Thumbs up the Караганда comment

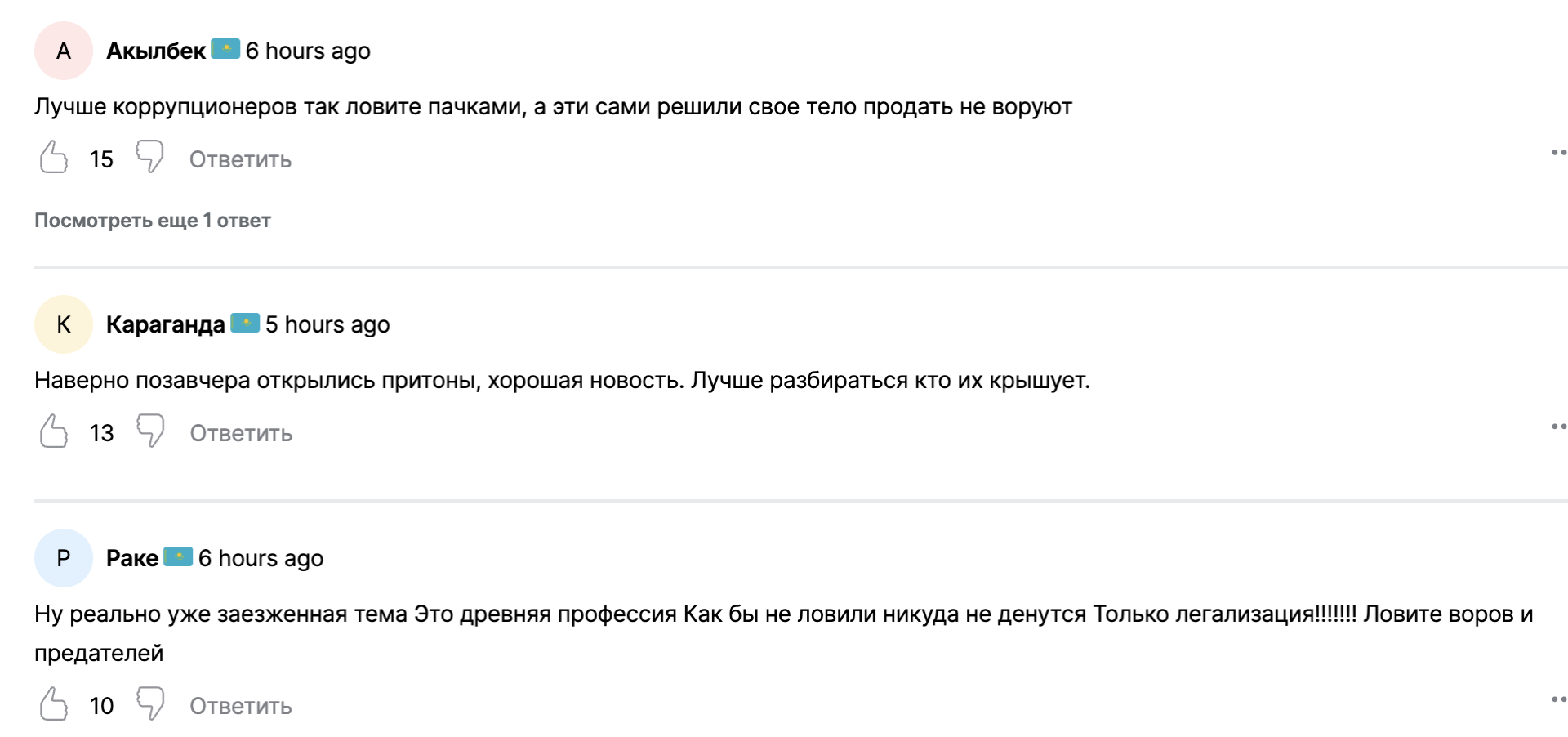(x=54, y=431)
